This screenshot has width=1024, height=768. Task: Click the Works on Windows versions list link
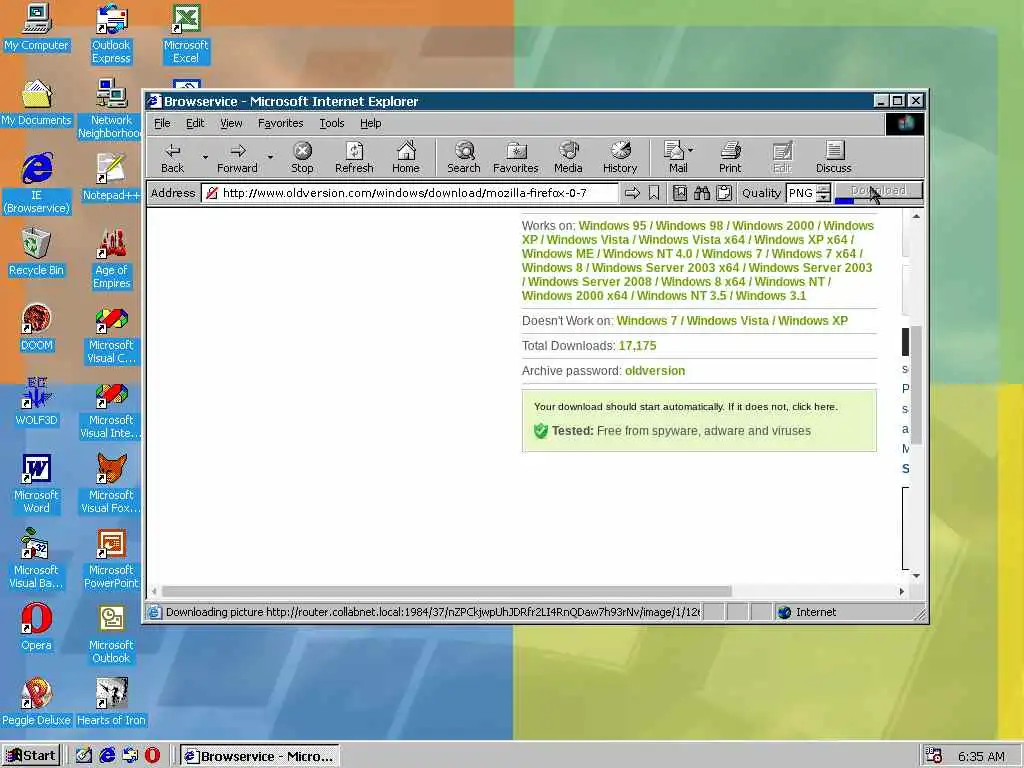click(x=697, y=261)
